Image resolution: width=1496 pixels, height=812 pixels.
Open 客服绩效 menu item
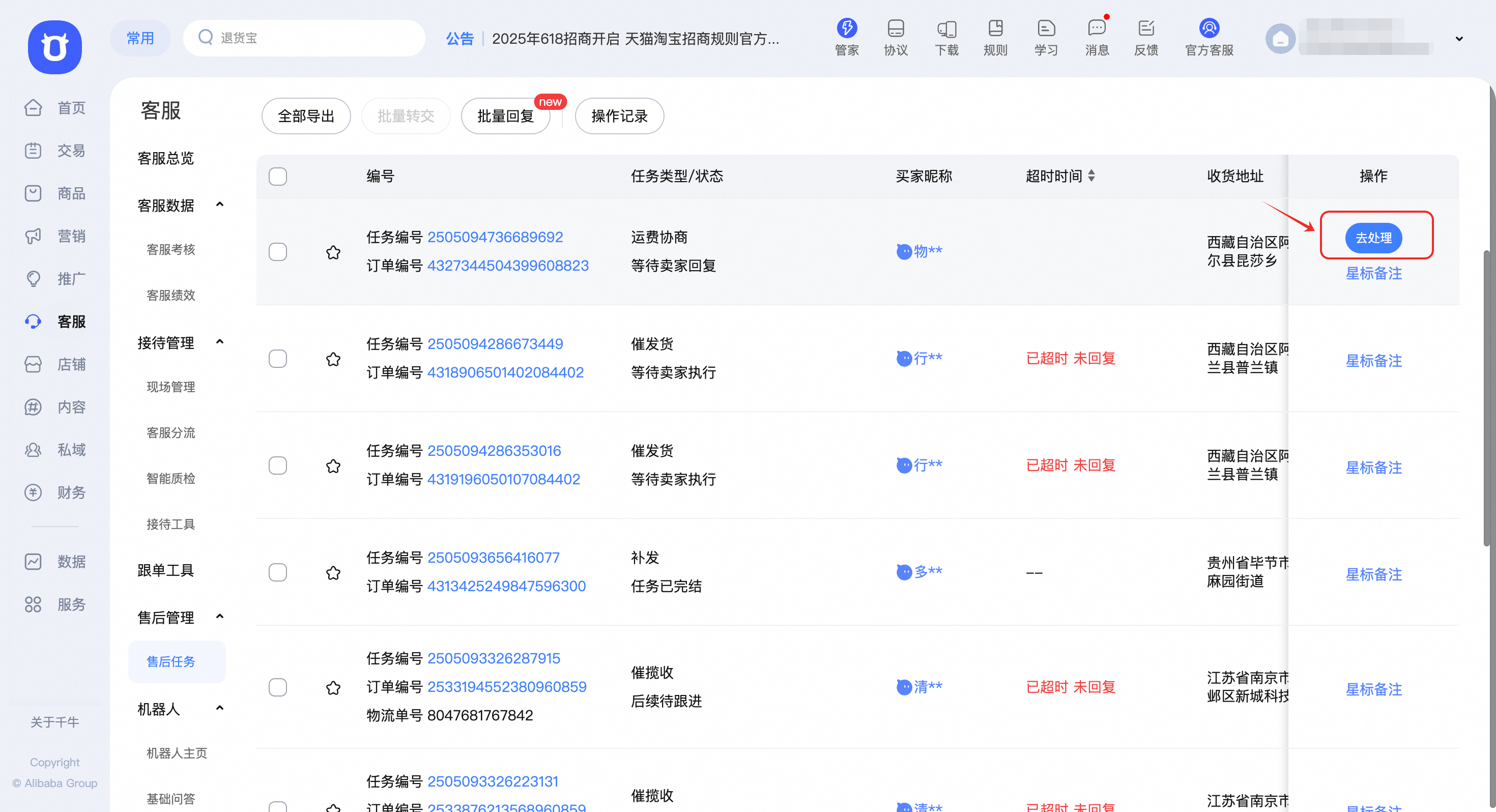pos(171,295)
